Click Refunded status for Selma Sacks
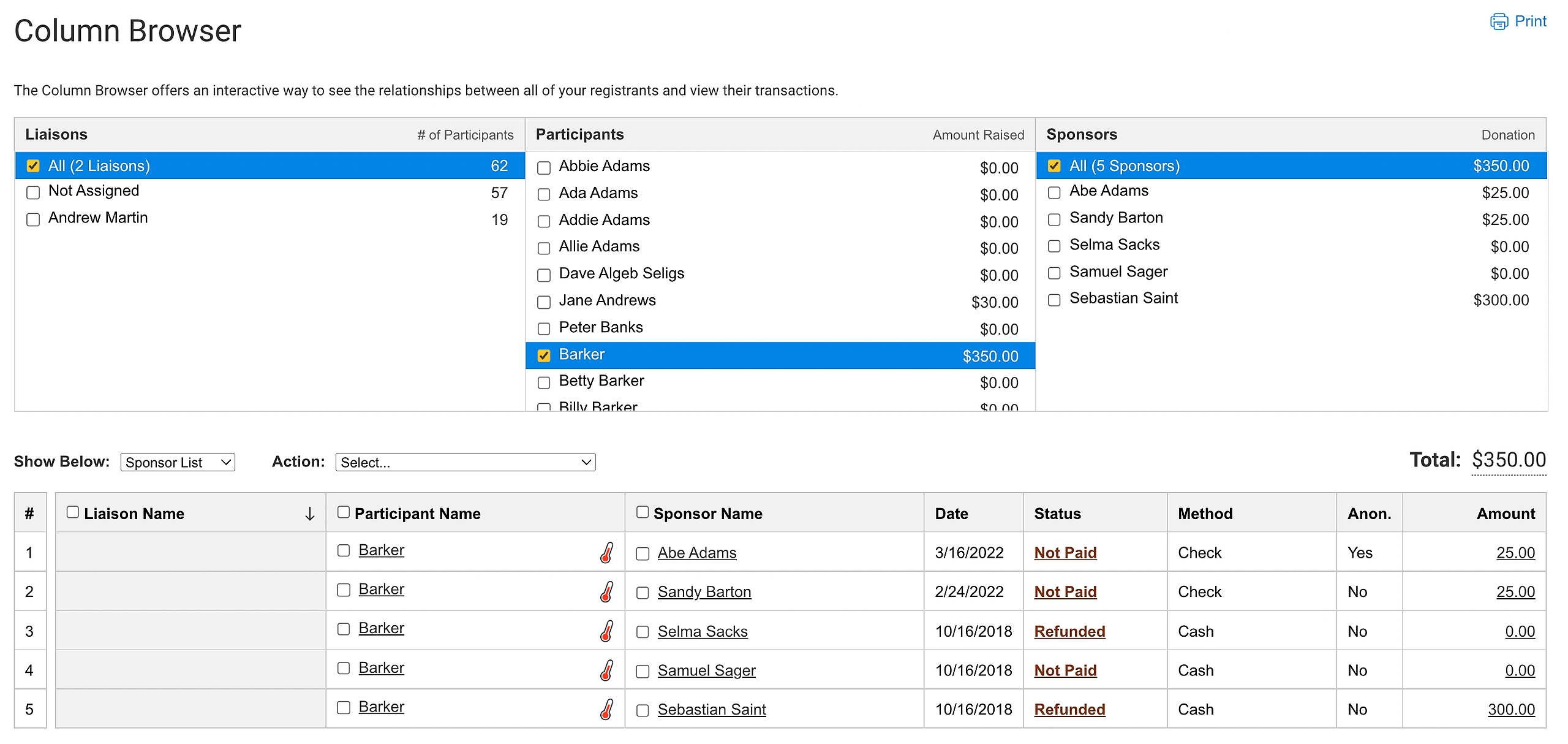1568x744 pixels. point(1069,631)
